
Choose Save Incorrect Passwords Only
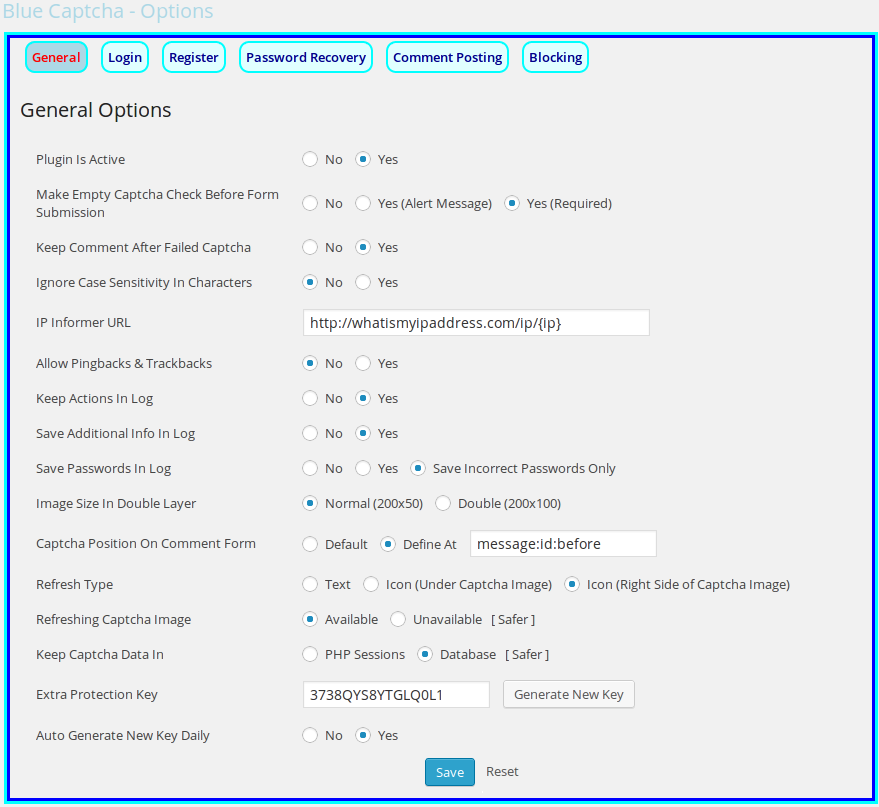418,468
